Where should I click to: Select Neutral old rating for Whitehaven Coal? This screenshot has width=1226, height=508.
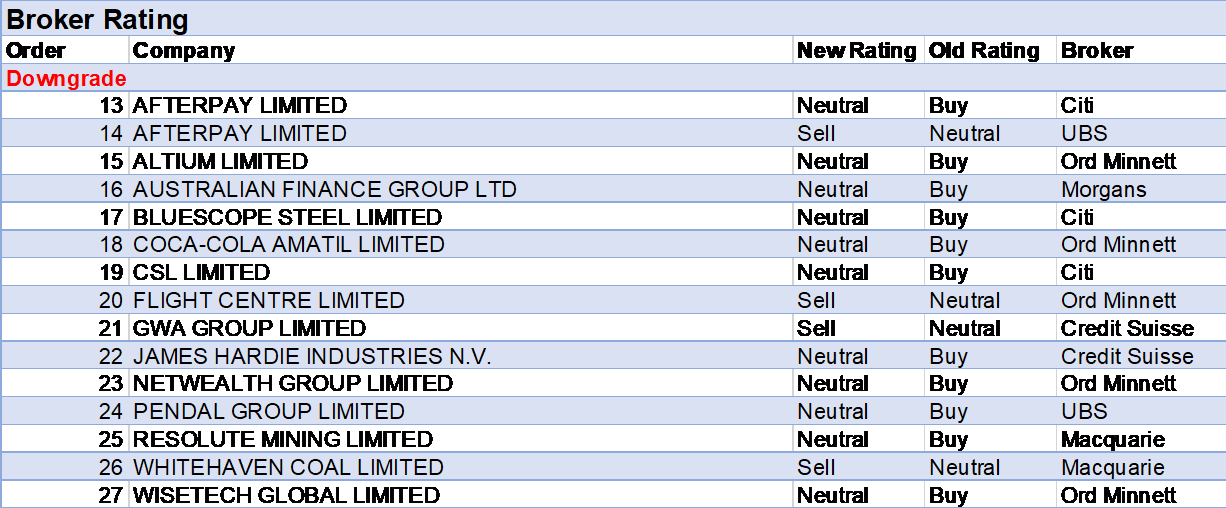pyautogui.click(x=964, y=468)
